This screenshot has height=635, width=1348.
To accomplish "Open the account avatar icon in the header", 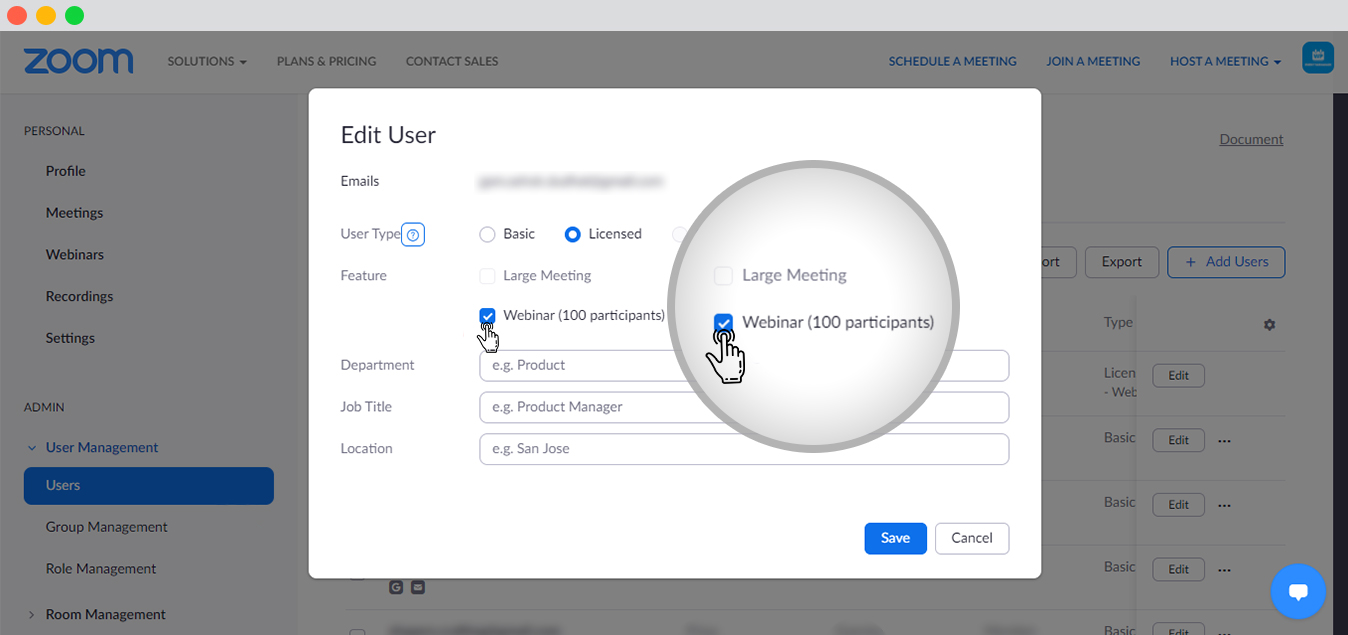I will (x=1318, y=57).
